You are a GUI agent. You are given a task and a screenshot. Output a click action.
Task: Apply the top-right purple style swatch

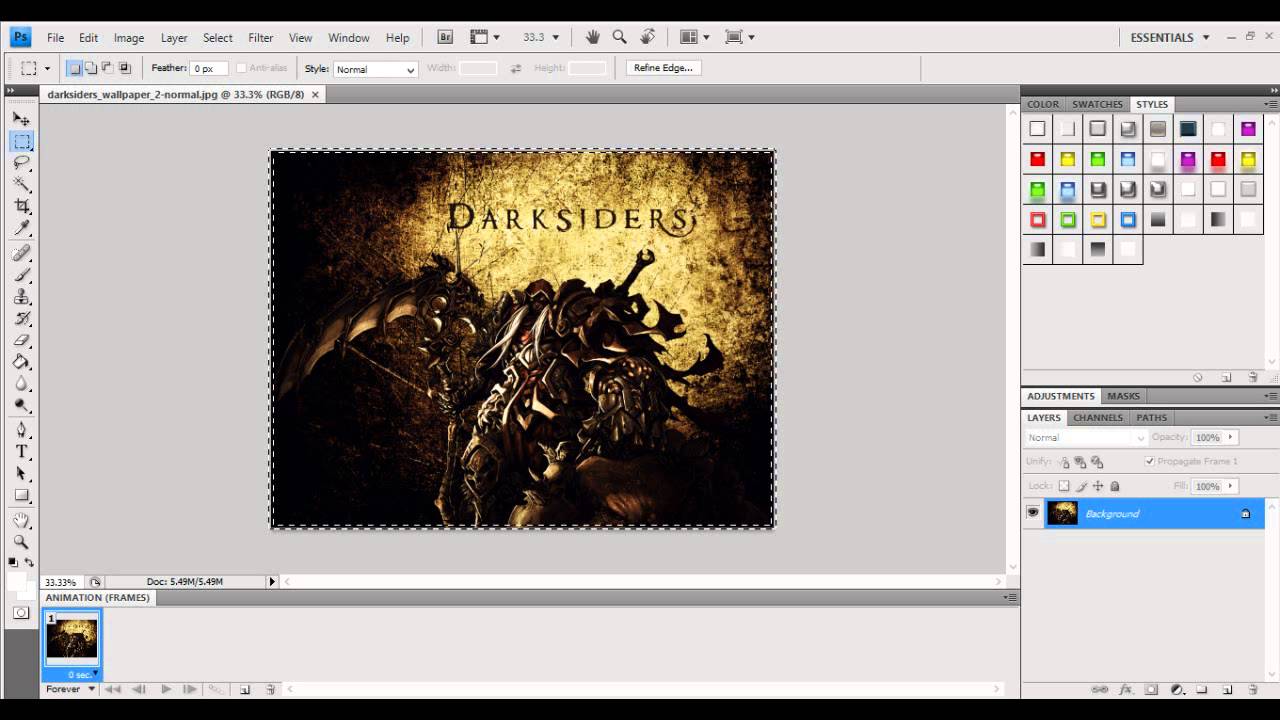[1248, 129]
